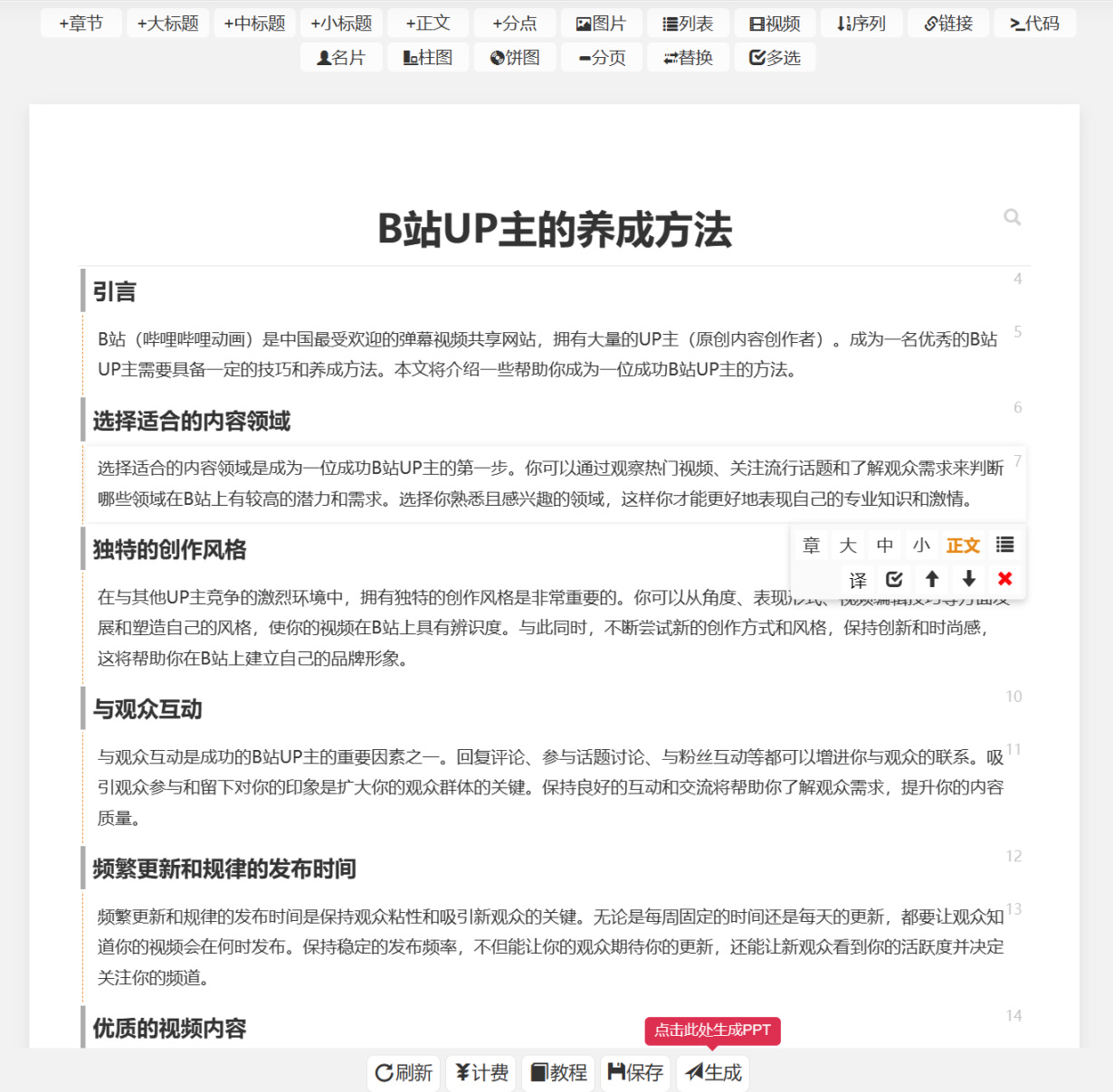The width and height of the screenshot is (1113, 1092).
Task: Click paragraph starting B站（哔哩哔哩动画）
Action: click(x=550, y=355)
